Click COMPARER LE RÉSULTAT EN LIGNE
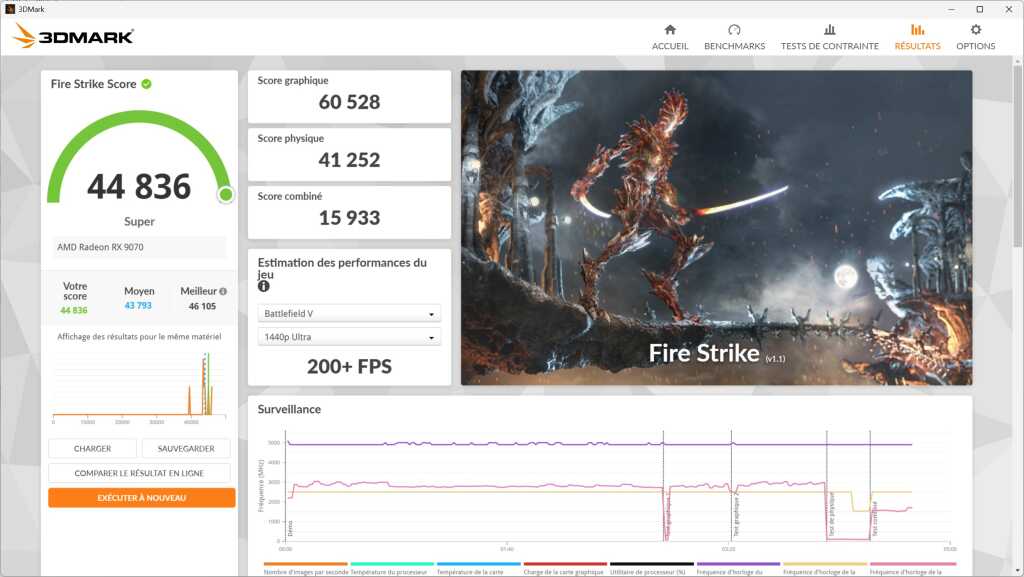1024x577 pixels. [x=139, y=473]
